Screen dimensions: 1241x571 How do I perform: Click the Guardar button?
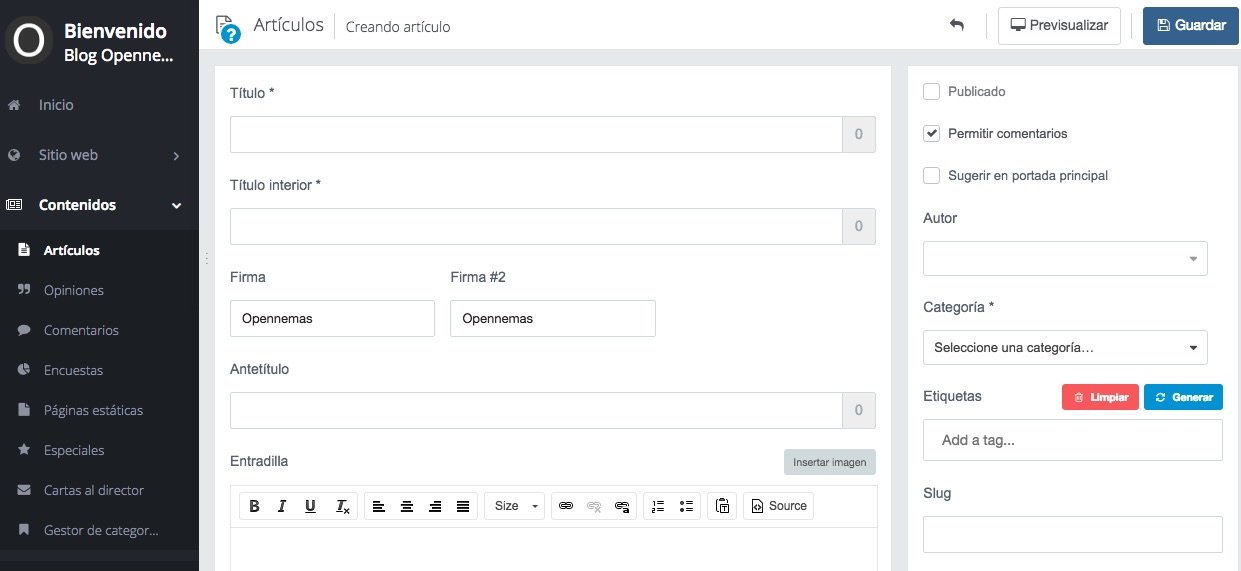(x=1191, y=26)
